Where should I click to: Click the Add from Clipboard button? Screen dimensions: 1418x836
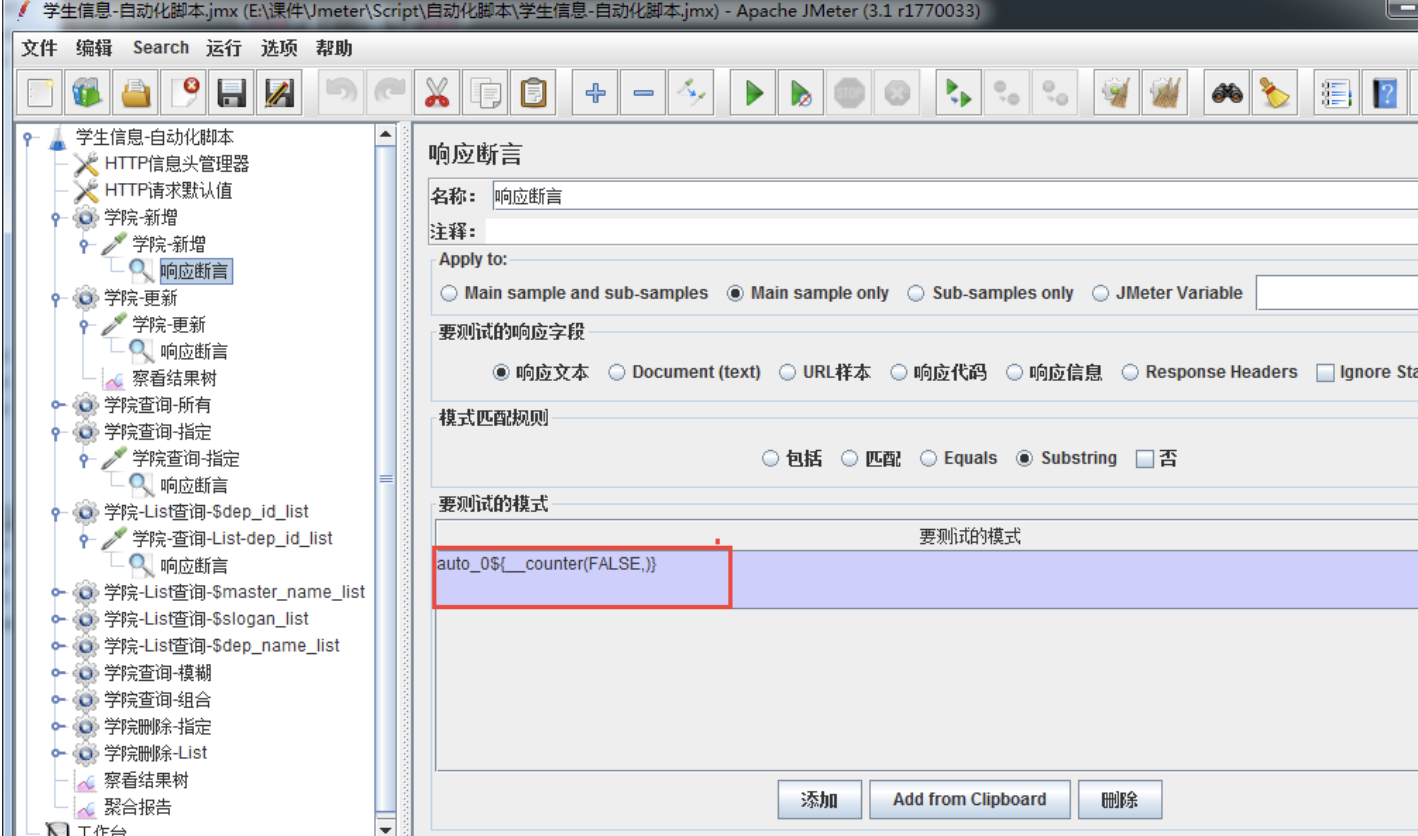[969, 799]
